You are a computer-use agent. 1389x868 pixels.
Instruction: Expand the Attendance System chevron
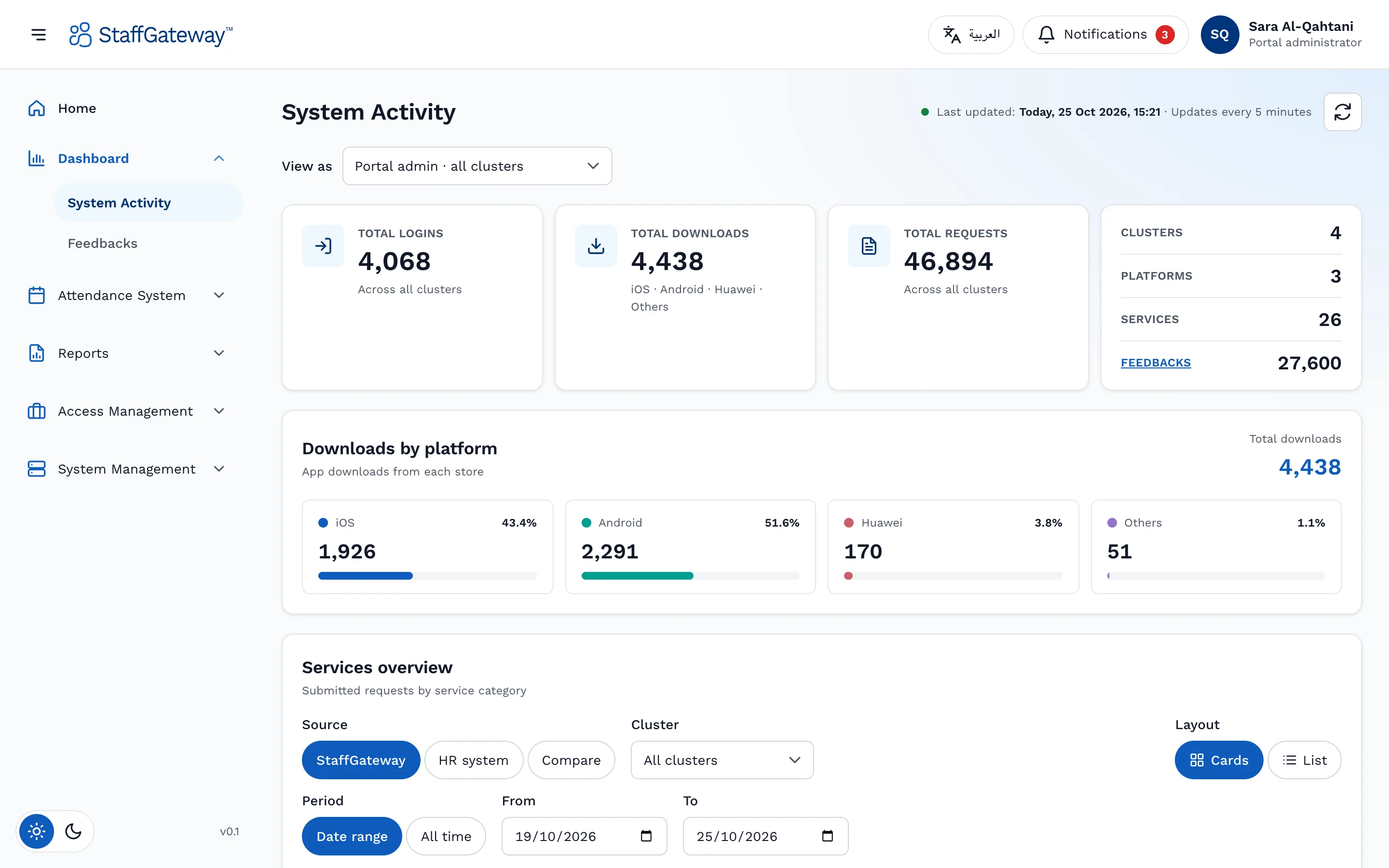(x=218, y=295)
